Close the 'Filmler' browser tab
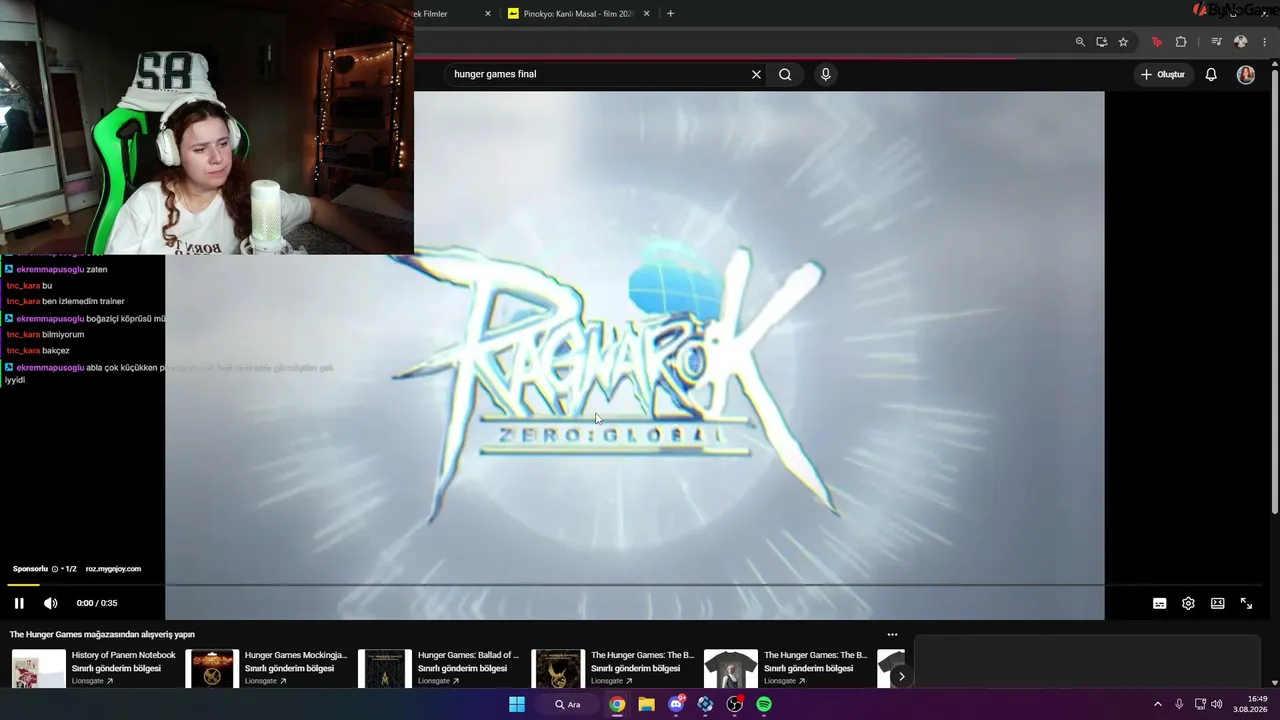Screen dimensions: 1280x720 [x=488, y=14]
